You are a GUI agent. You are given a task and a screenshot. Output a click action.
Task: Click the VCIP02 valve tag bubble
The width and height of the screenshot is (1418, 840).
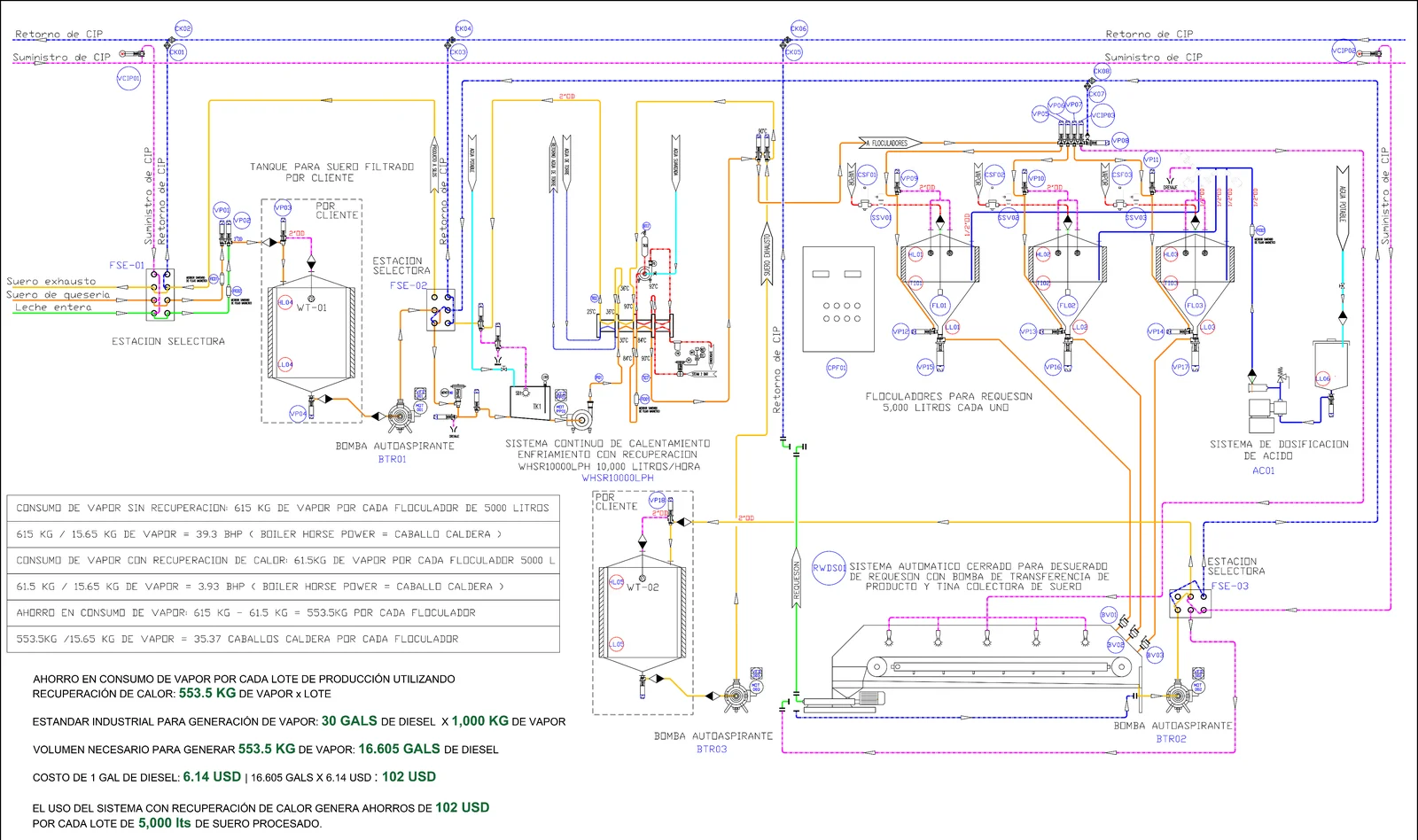click(x=1344, y=51)
